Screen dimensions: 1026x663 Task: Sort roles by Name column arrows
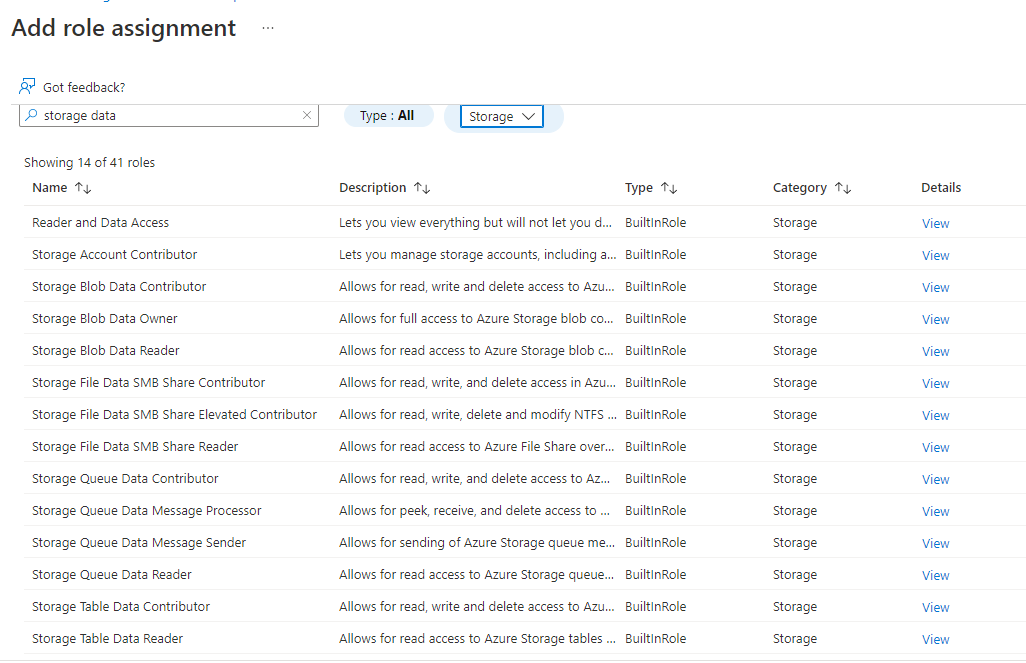click(83, 188)
